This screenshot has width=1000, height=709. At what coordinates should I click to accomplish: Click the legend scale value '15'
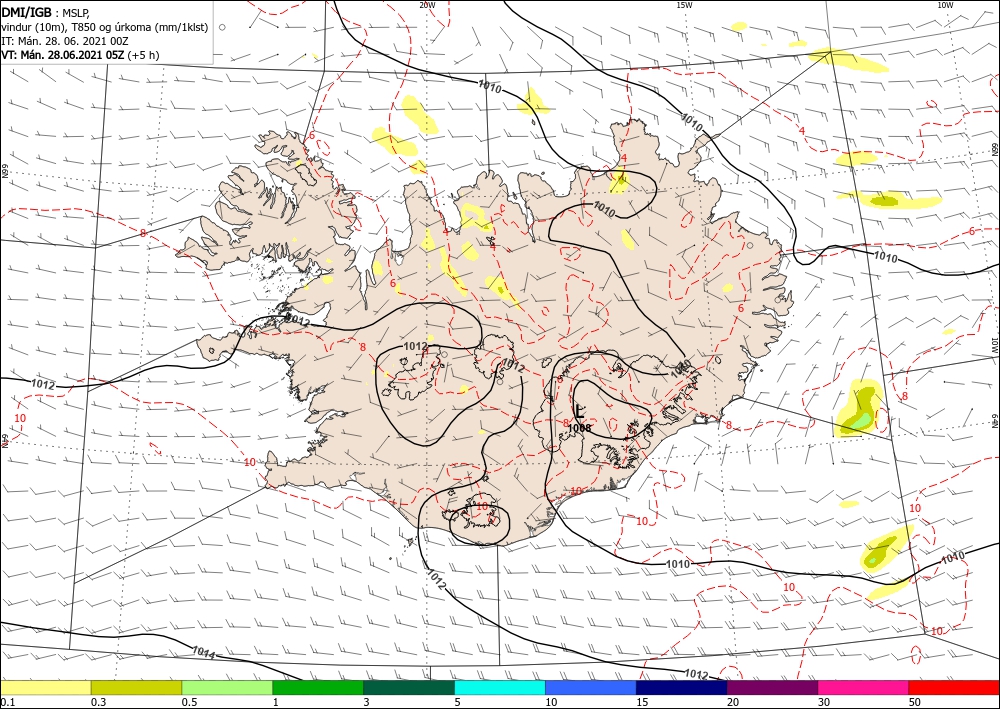tap(642, 702)
